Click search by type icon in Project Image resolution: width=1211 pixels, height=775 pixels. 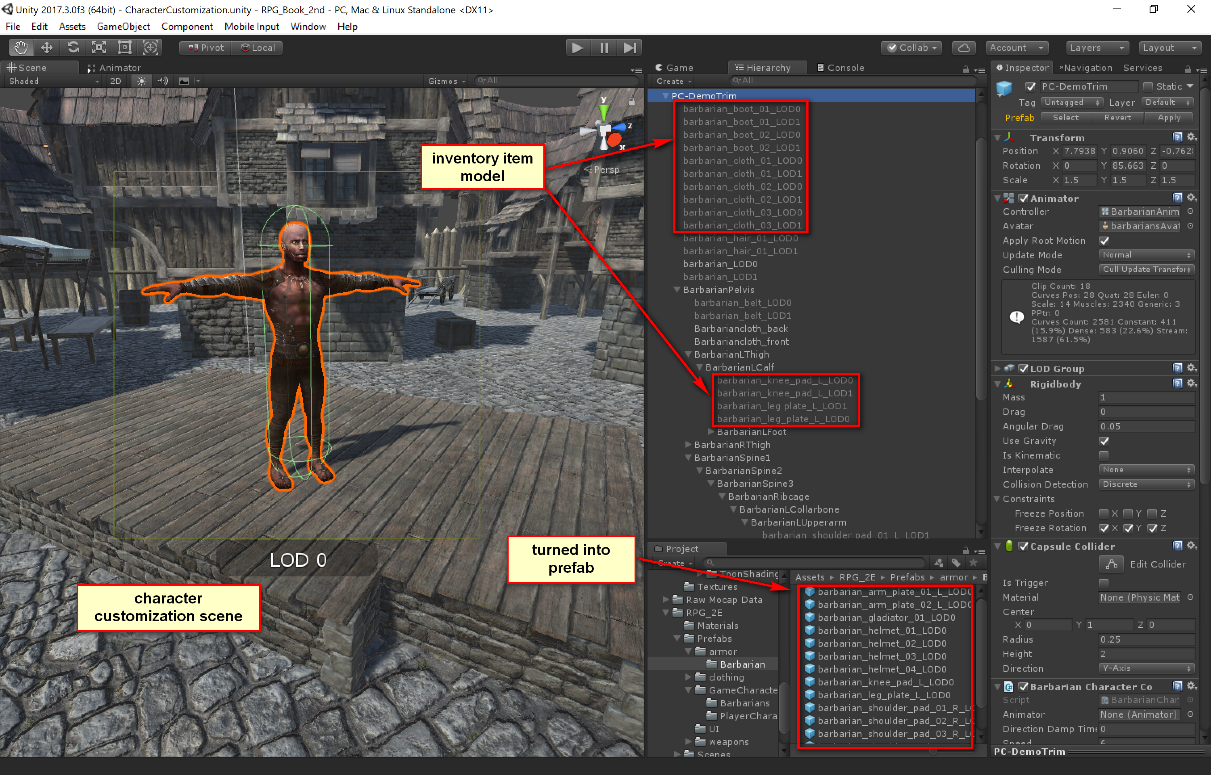pyautogui.click(x=939, y=562)
